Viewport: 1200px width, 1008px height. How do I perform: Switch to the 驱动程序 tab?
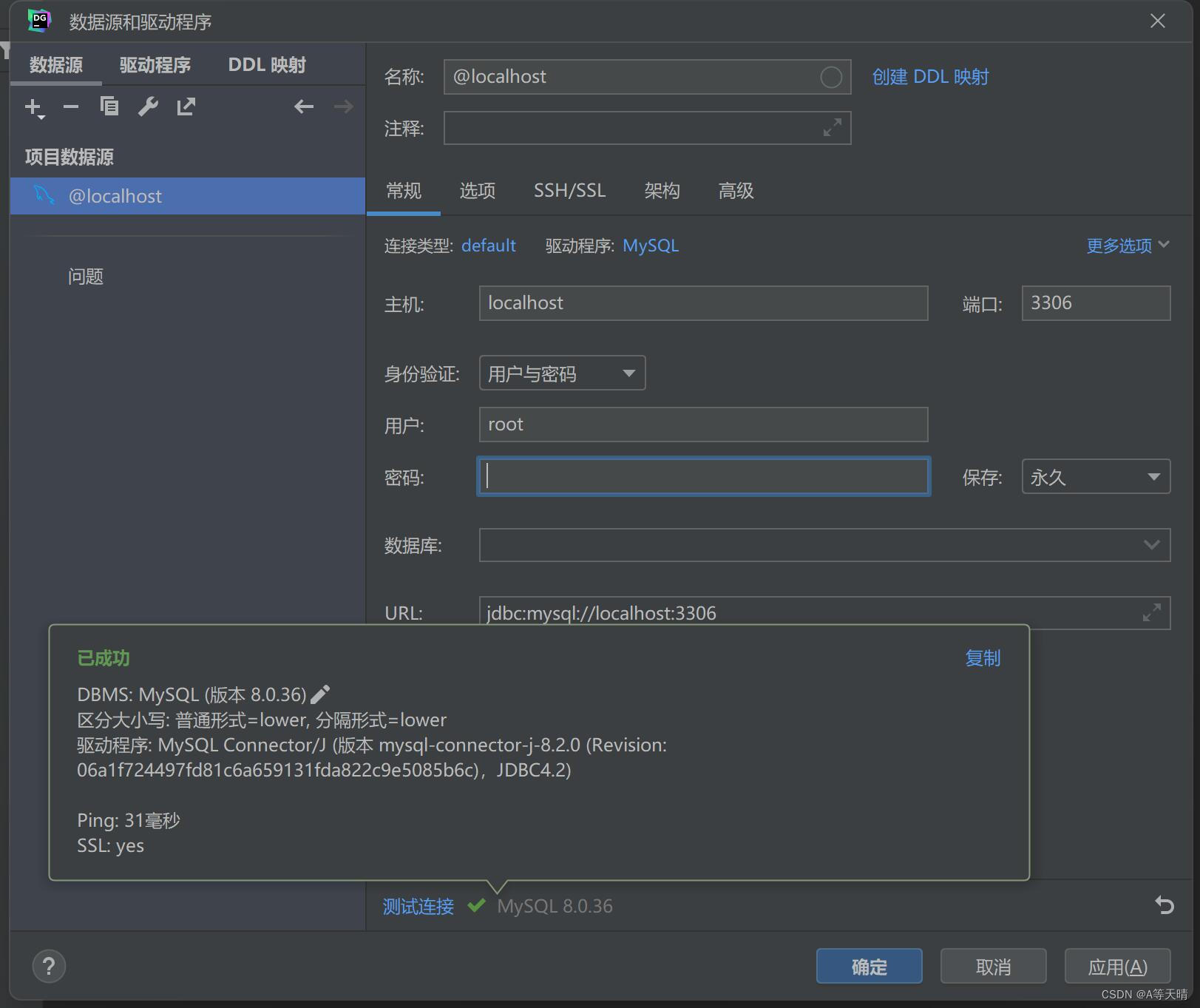click(x=155, y=65)
